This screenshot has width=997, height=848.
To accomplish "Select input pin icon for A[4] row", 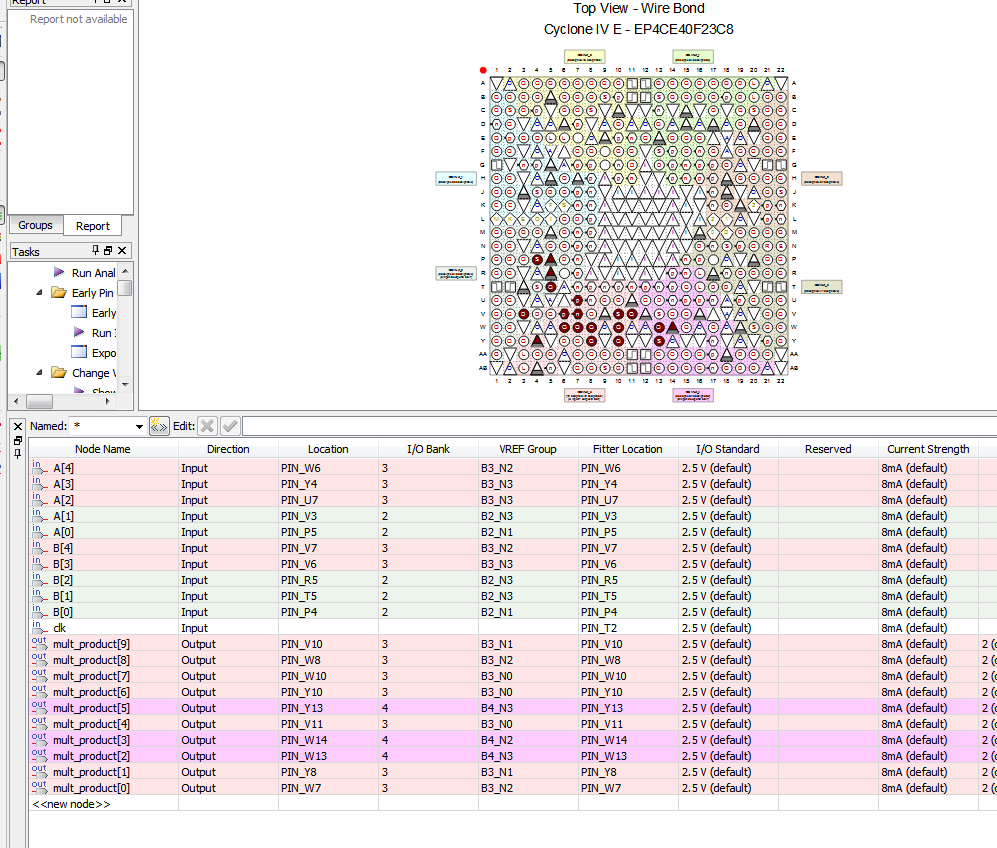I will [39, 467].
